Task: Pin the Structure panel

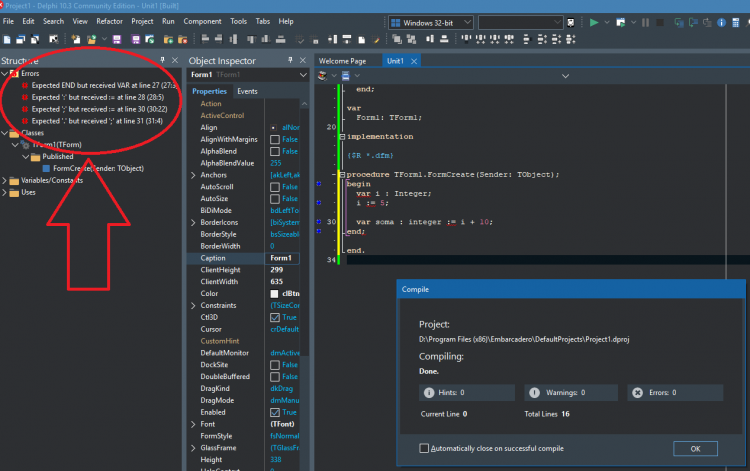Action: [x=162, y=60]
